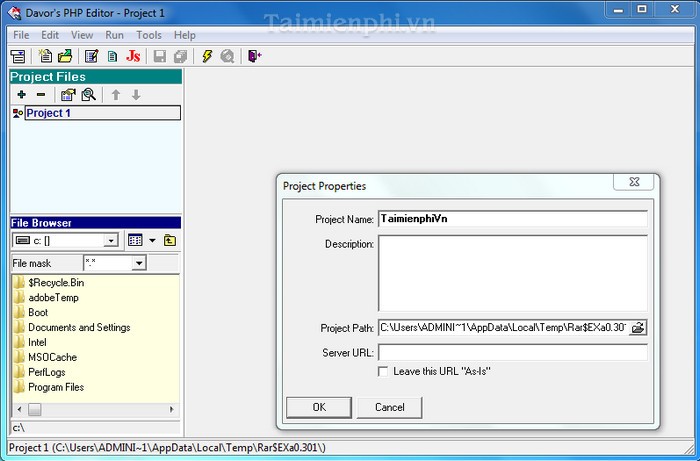Select Project 1 in the project tree
700x461 pixels.
[103, 113]
